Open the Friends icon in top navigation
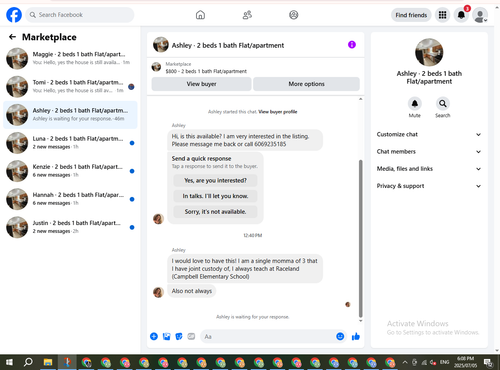The image size is (500, 370). pyautogui.click(x=247, y=15)
